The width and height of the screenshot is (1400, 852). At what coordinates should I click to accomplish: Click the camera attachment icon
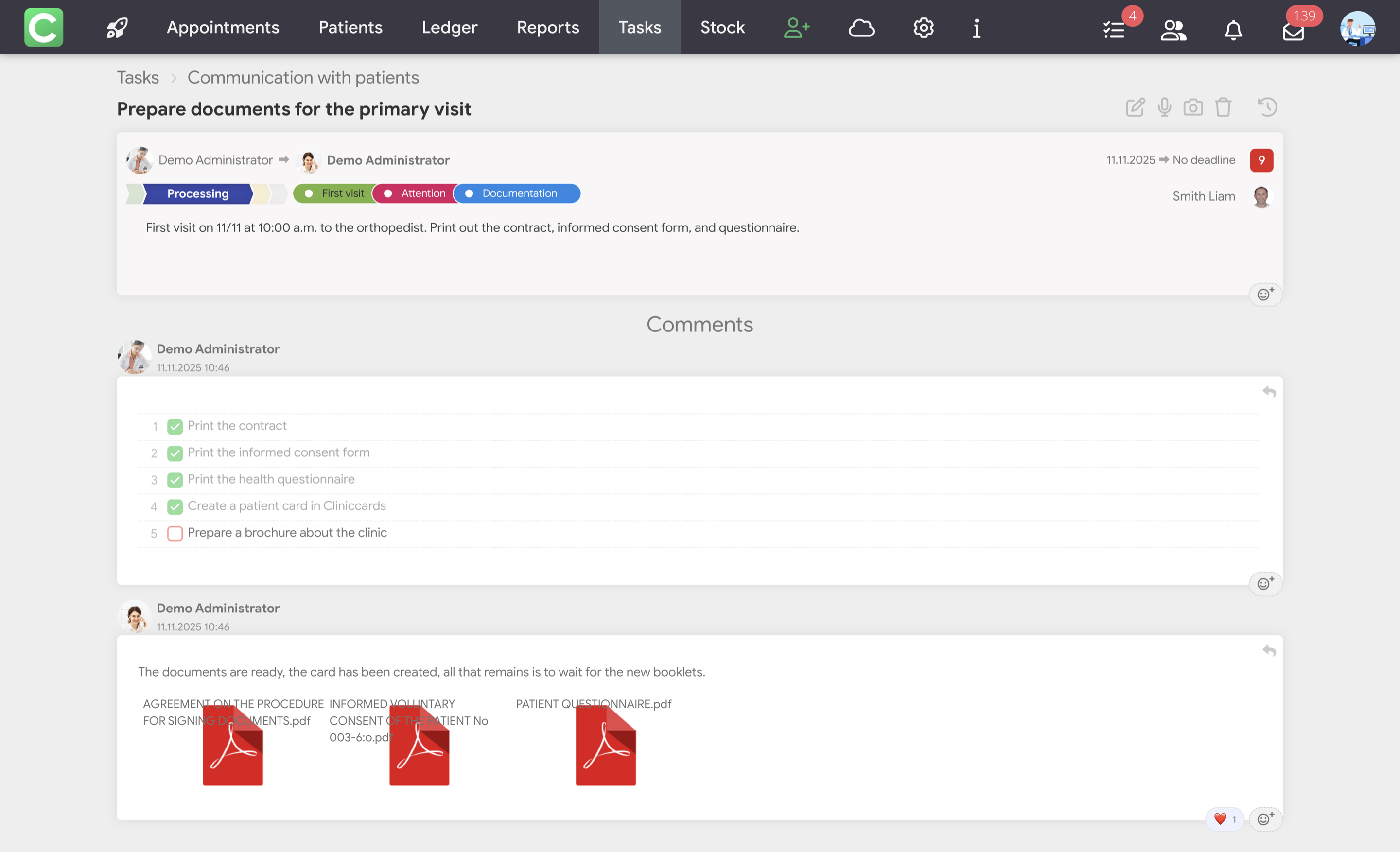point(1193,107)
